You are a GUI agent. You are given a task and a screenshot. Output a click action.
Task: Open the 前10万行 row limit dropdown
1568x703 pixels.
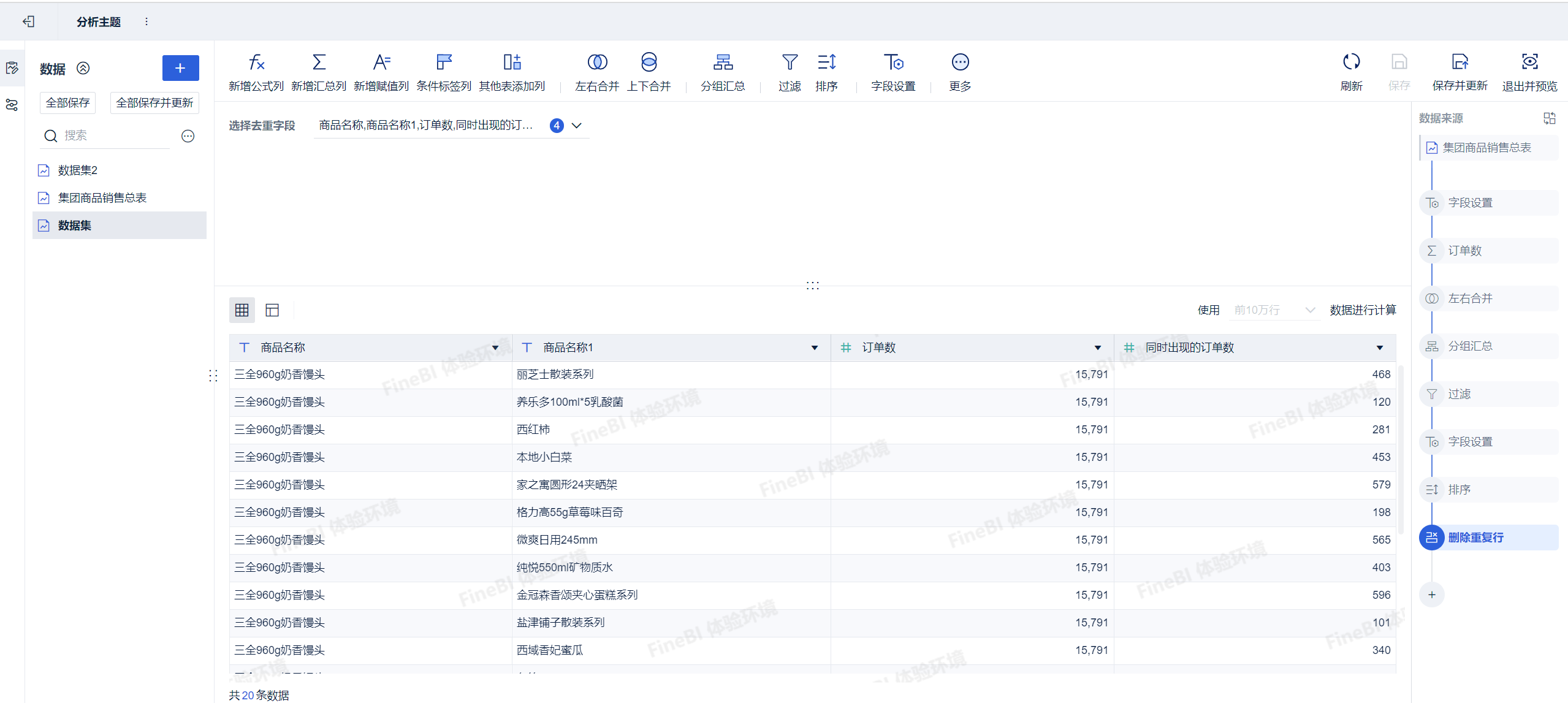(1274, 310)
